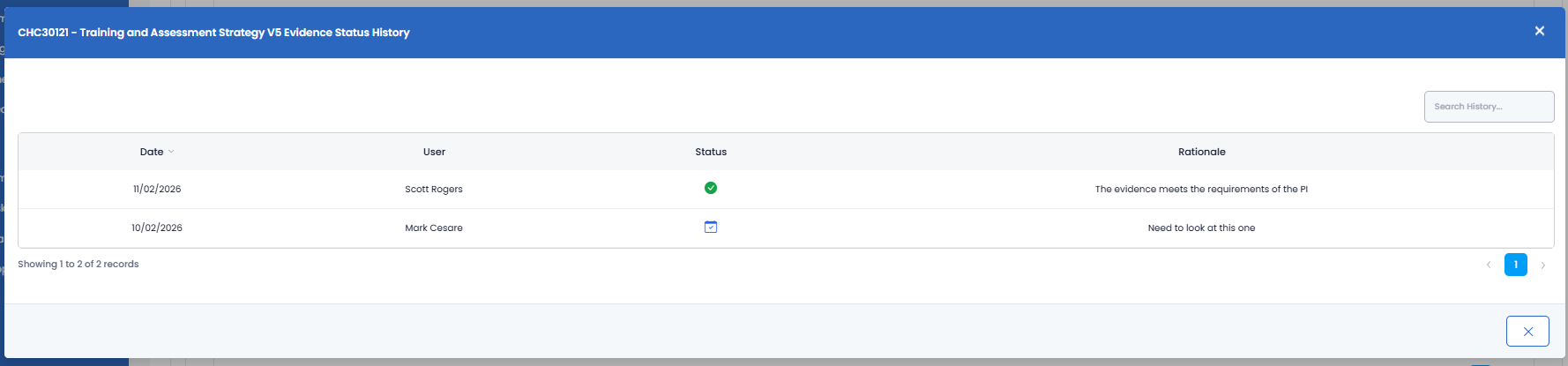Image resolution: width=1568 pixels, height=366 pixels.
Task: Click the Mark Cesare user entry
Action: click(434, 228)
